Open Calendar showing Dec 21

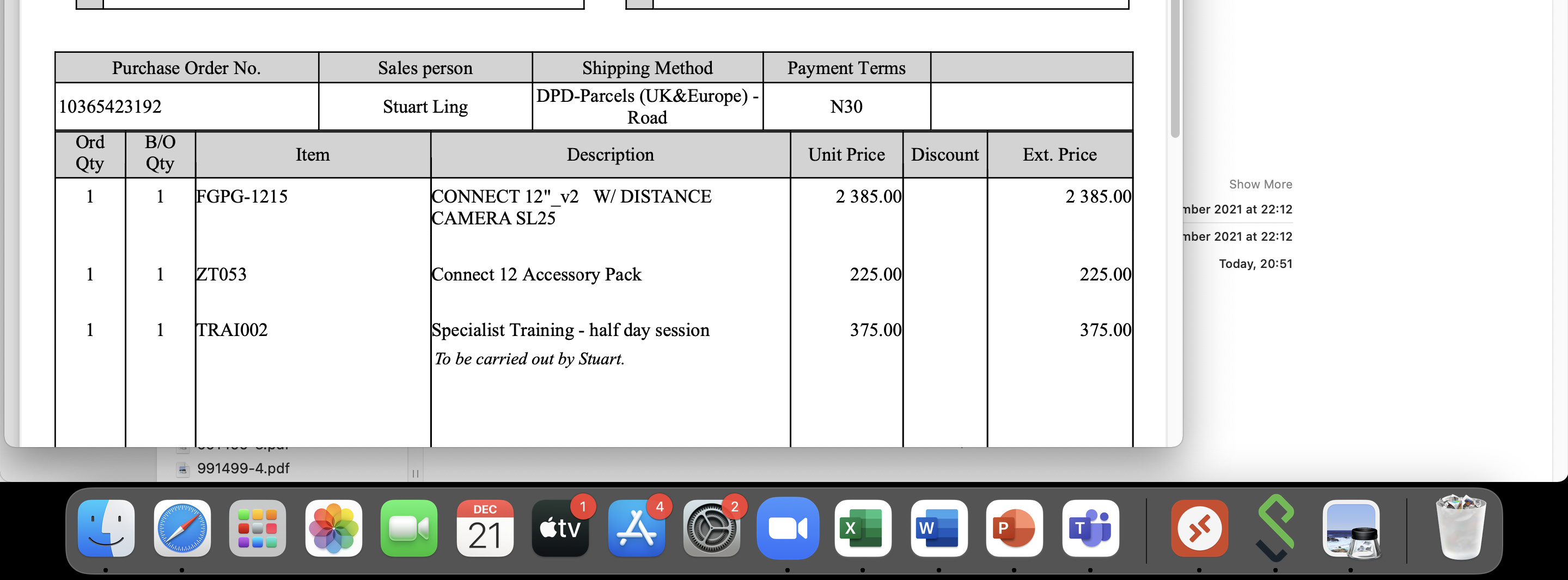485,528
